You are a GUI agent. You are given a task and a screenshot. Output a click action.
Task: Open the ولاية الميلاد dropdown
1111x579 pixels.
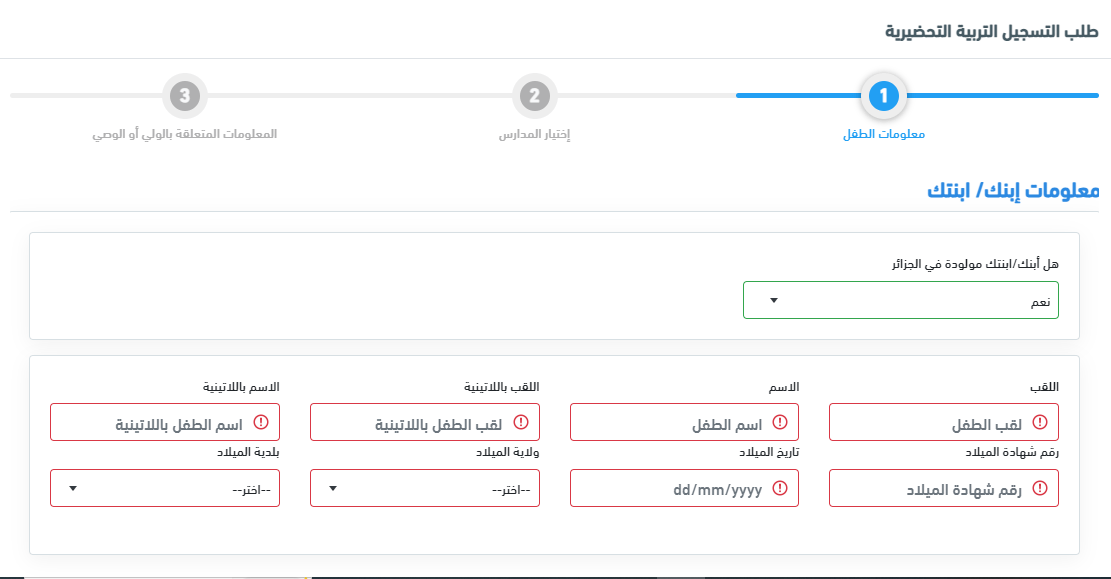(424, 488)
